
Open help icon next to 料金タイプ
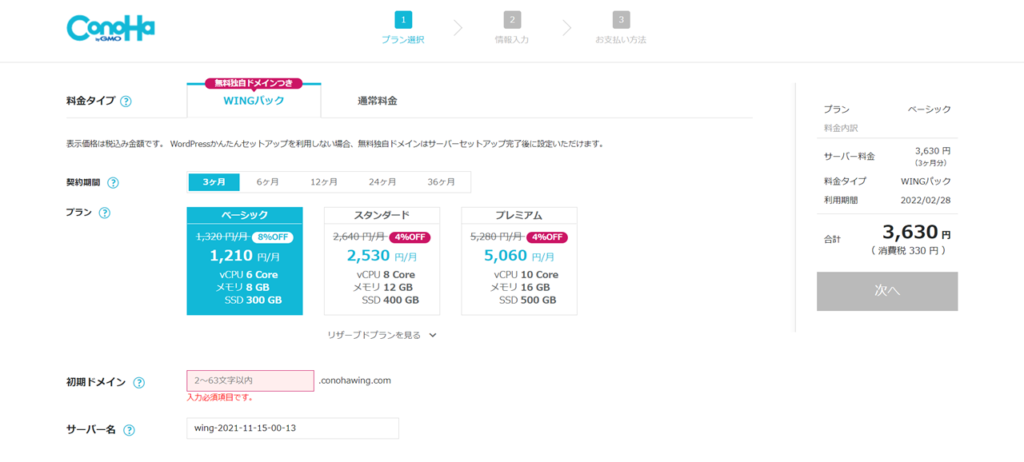(126, 101)
